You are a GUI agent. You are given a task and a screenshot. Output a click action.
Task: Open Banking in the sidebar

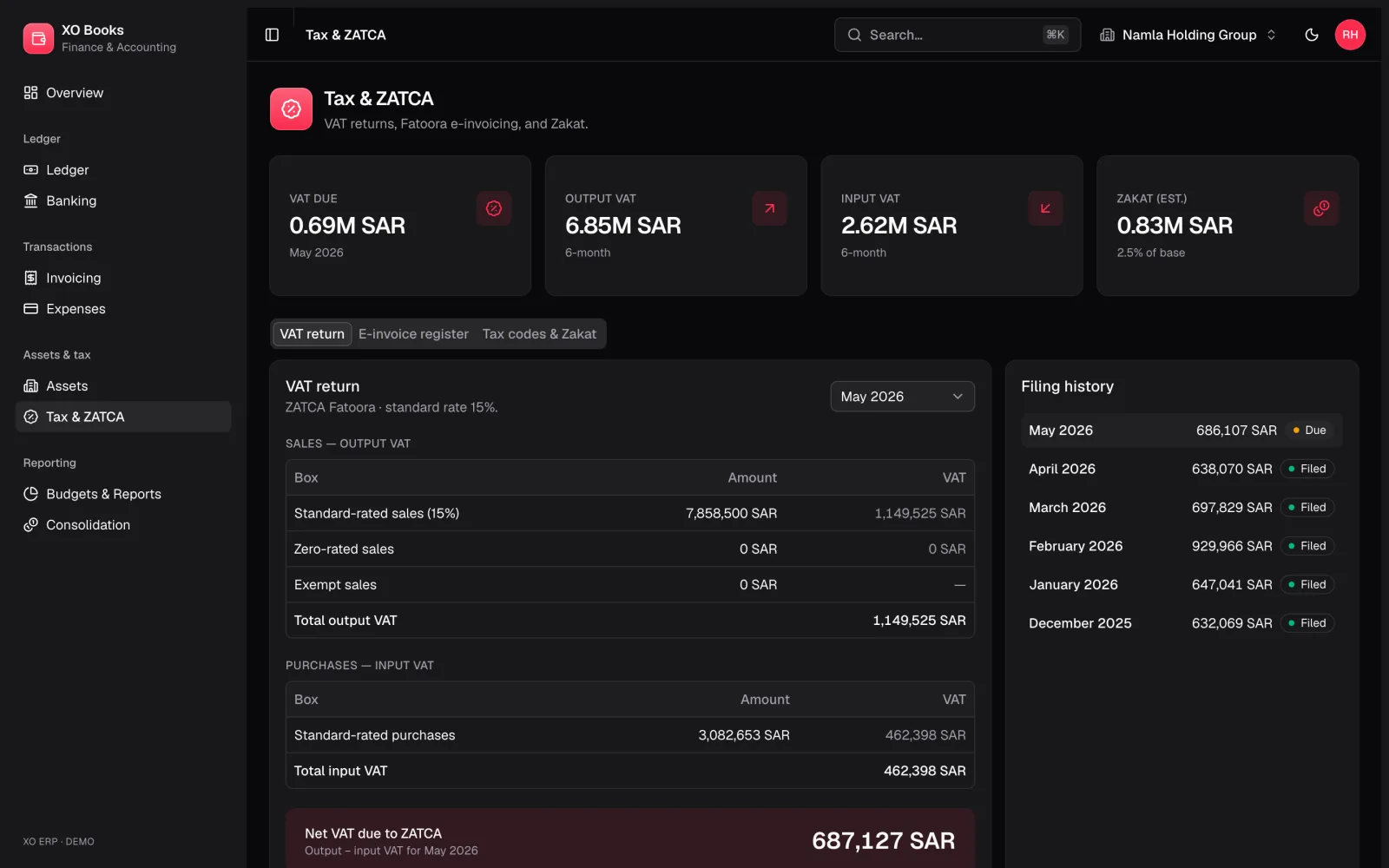click(123, 201)
